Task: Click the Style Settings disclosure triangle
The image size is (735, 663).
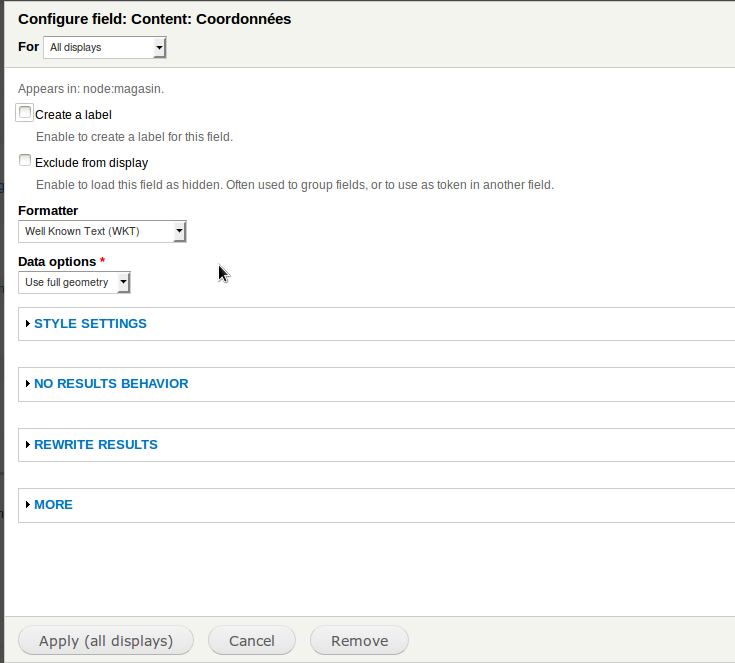Action: (28, 324)
